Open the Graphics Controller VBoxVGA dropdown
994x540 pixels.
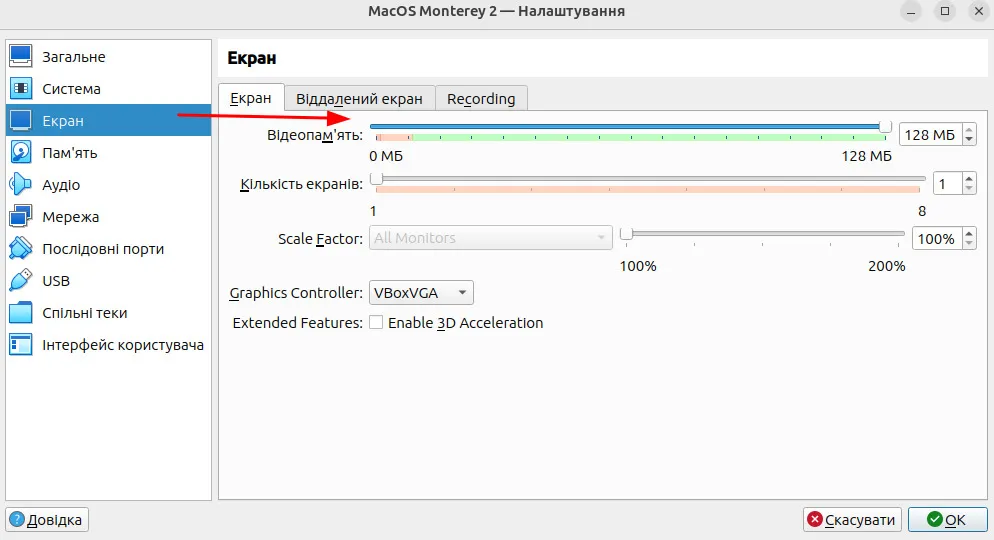(x=421, y=293)
